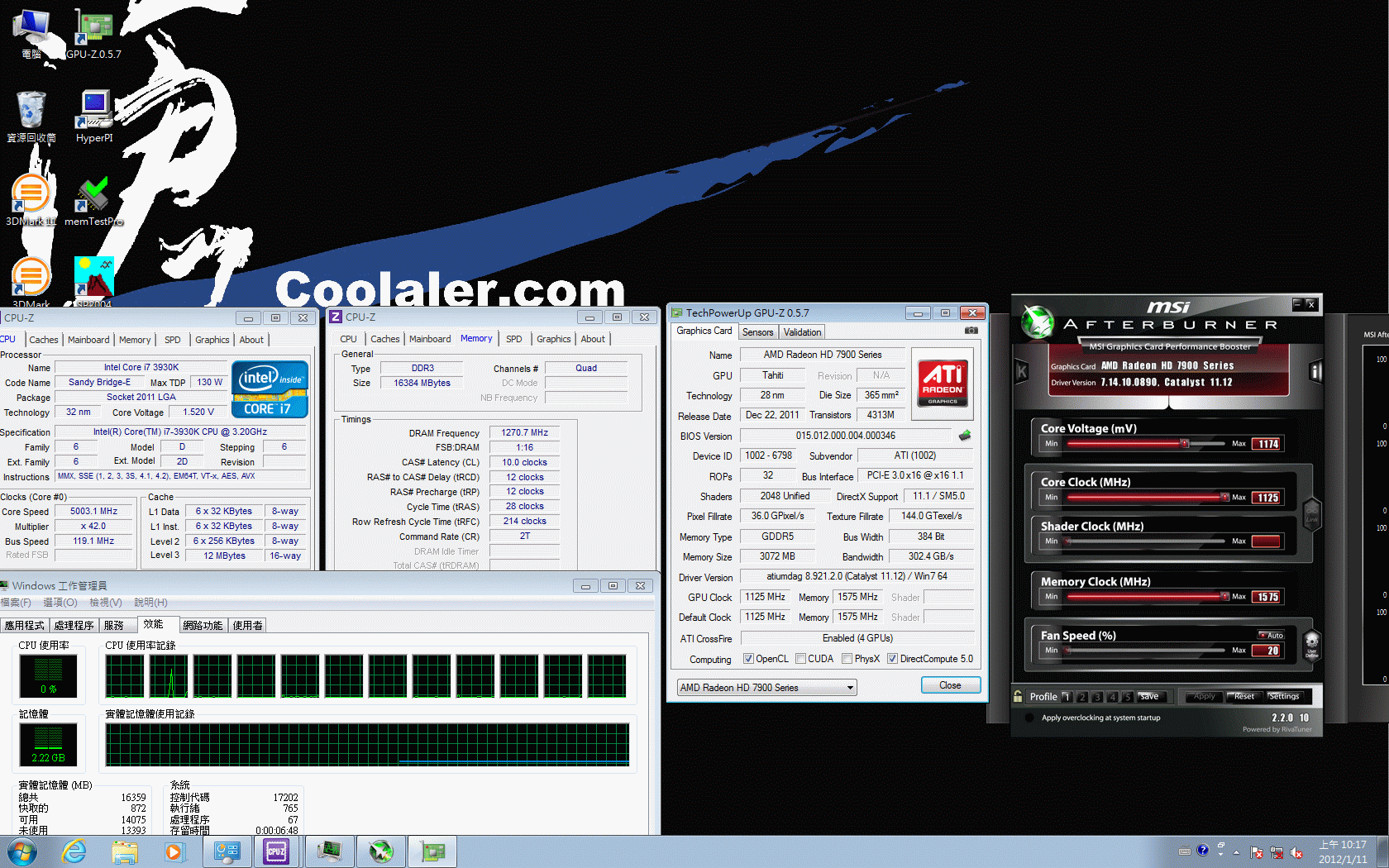Switch to CPU-Z taskbar button
Image resolution: width=1389 pixels, height=868 pixels.
(x=276, y=851)
